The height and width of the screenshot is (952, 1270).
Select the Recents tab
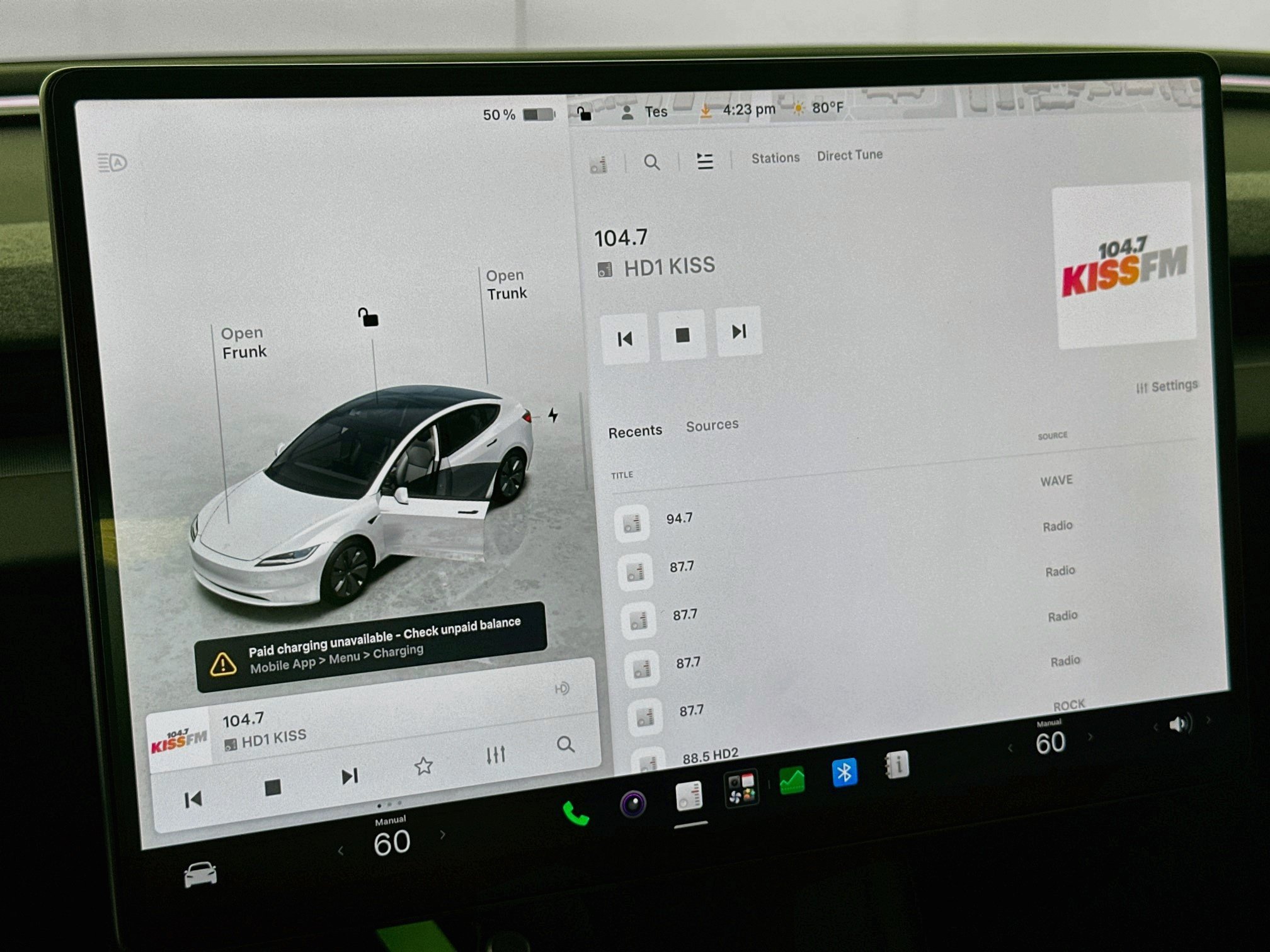pos(635,431)
